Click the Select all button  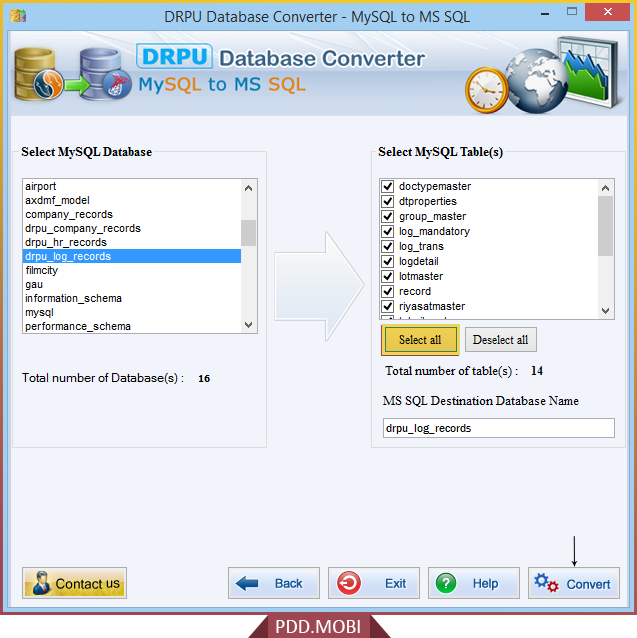coord(420,340)
